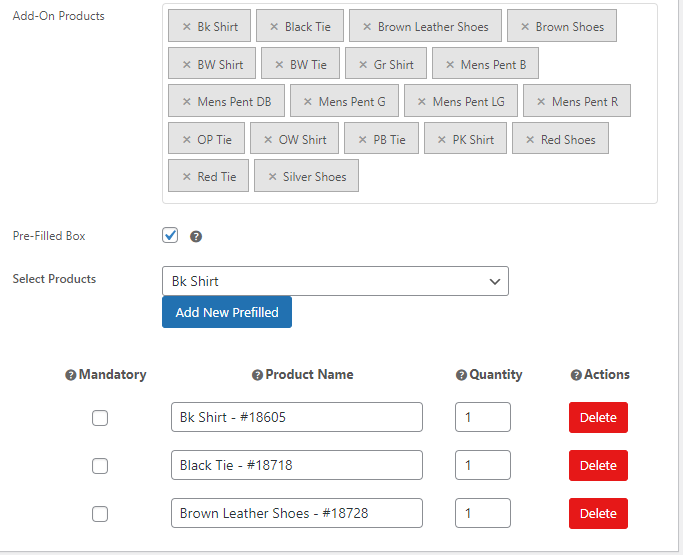The width and height of the screenshot is (683, 555).
Task: Click the help icon beside Pre-Filled Box
Action: pyautogui.click(x=196, y=237)
